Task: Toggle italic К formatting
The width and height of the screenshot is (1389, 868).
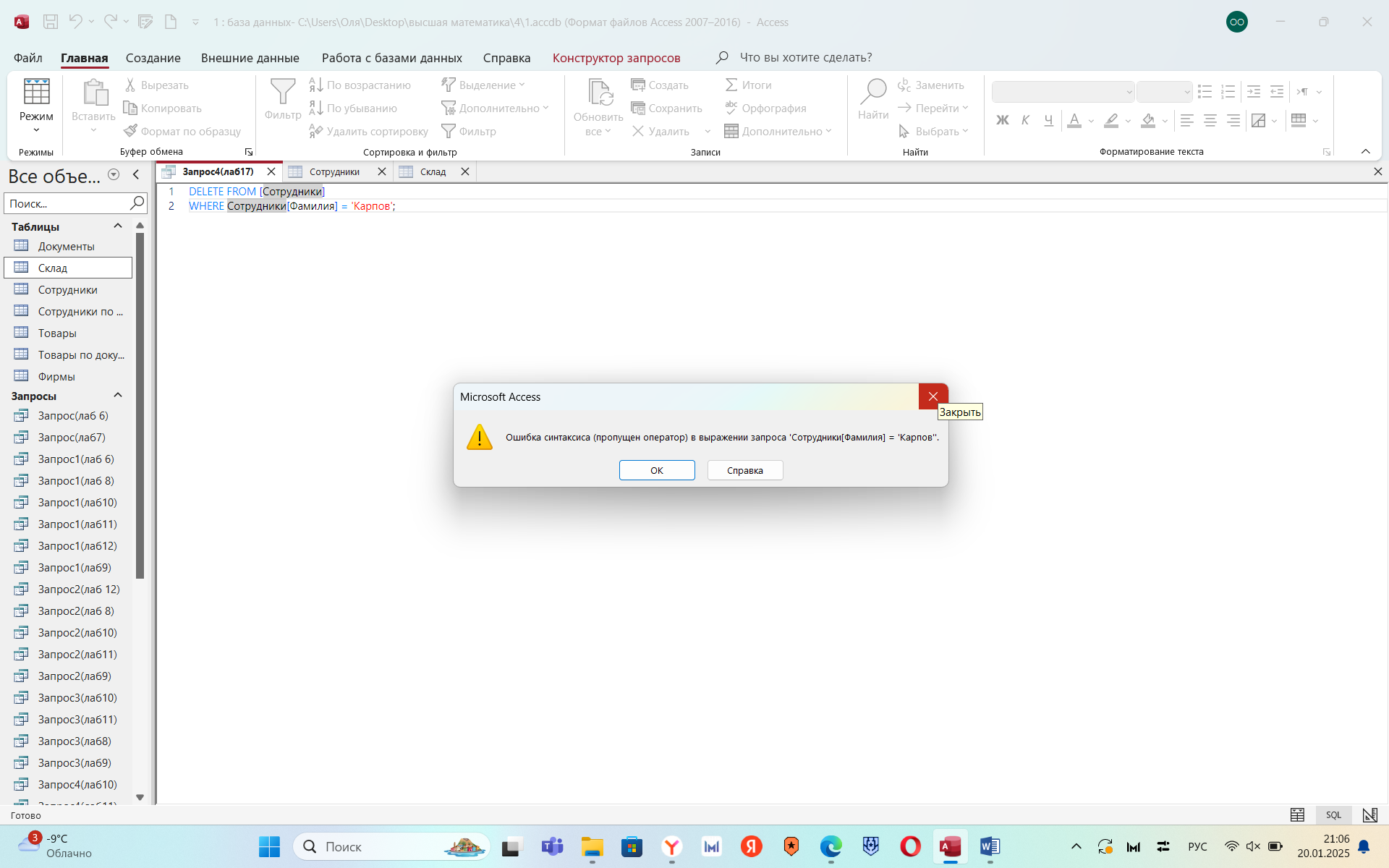Action: point(1025,120)
